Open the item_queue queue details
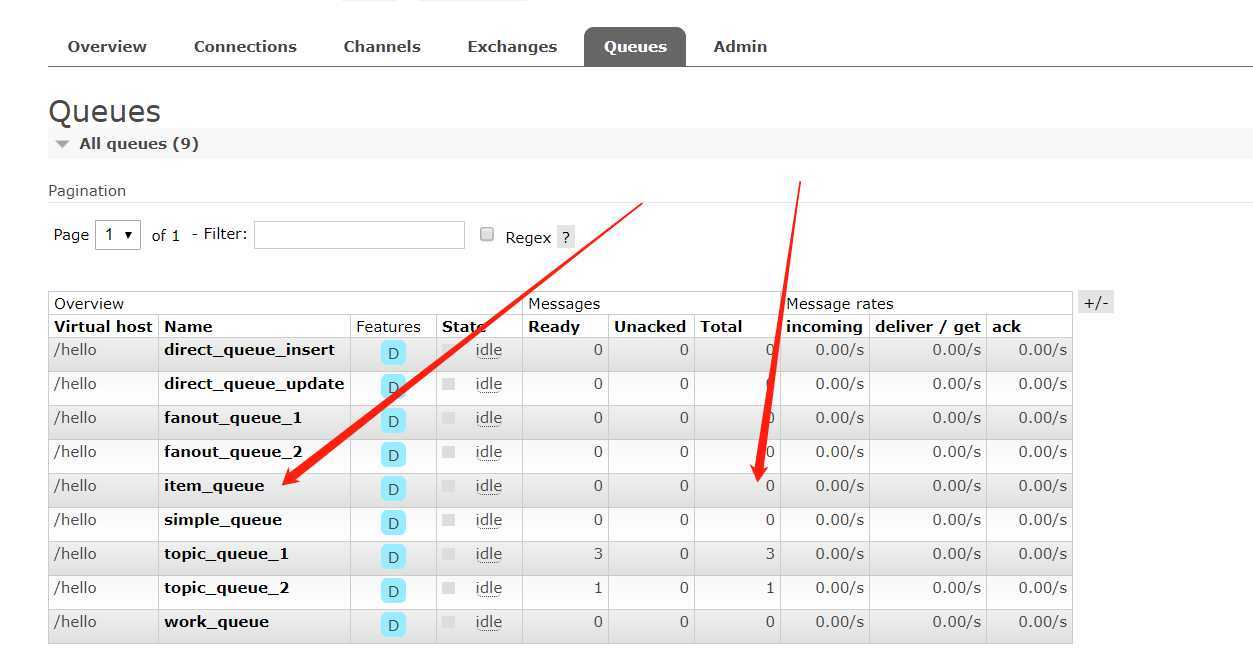This screenshot has height=665, width=1253. pyautogui.click(x=214, y=486)
